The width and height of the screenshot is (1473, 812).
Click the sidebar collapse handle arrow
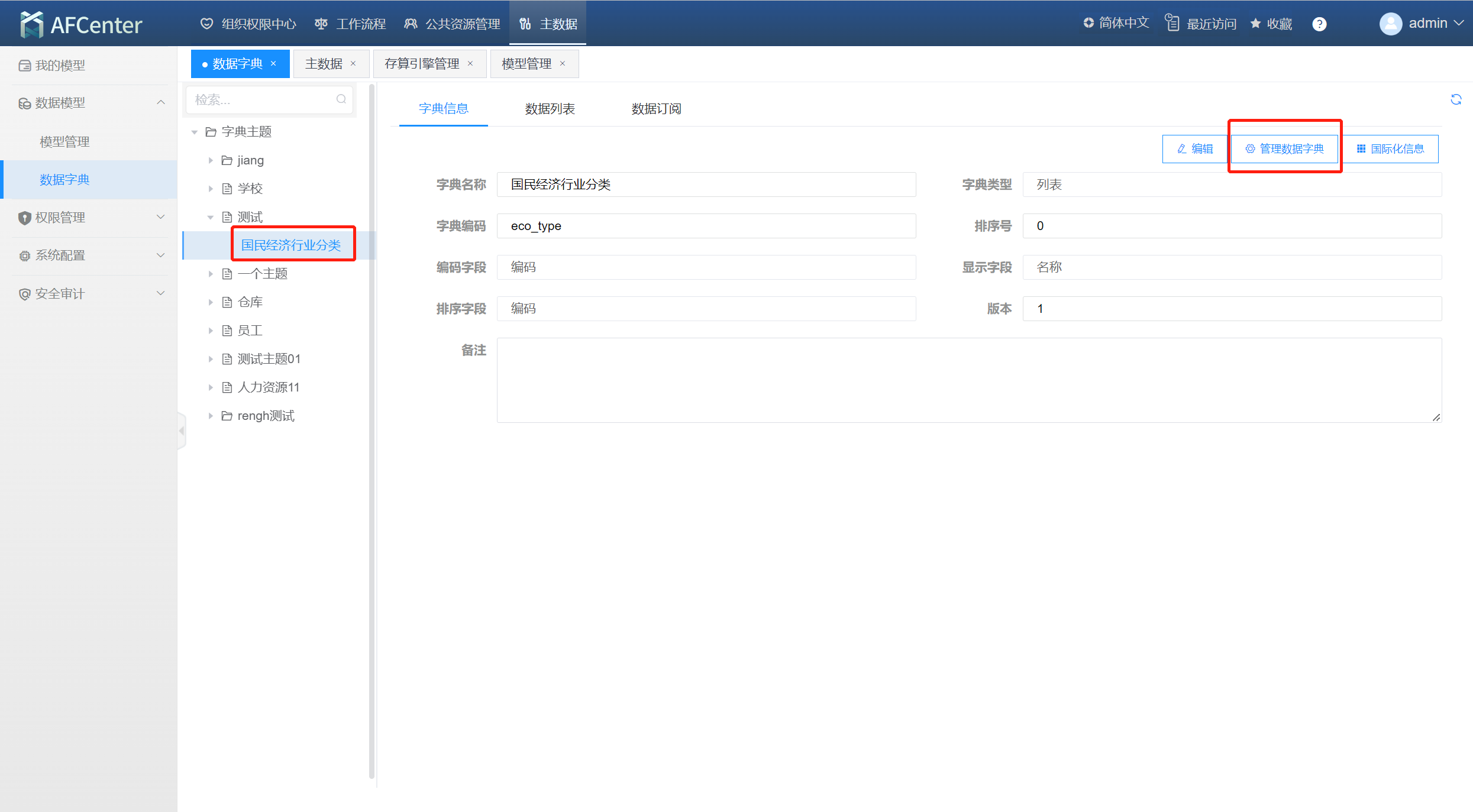tap(182, 431)
